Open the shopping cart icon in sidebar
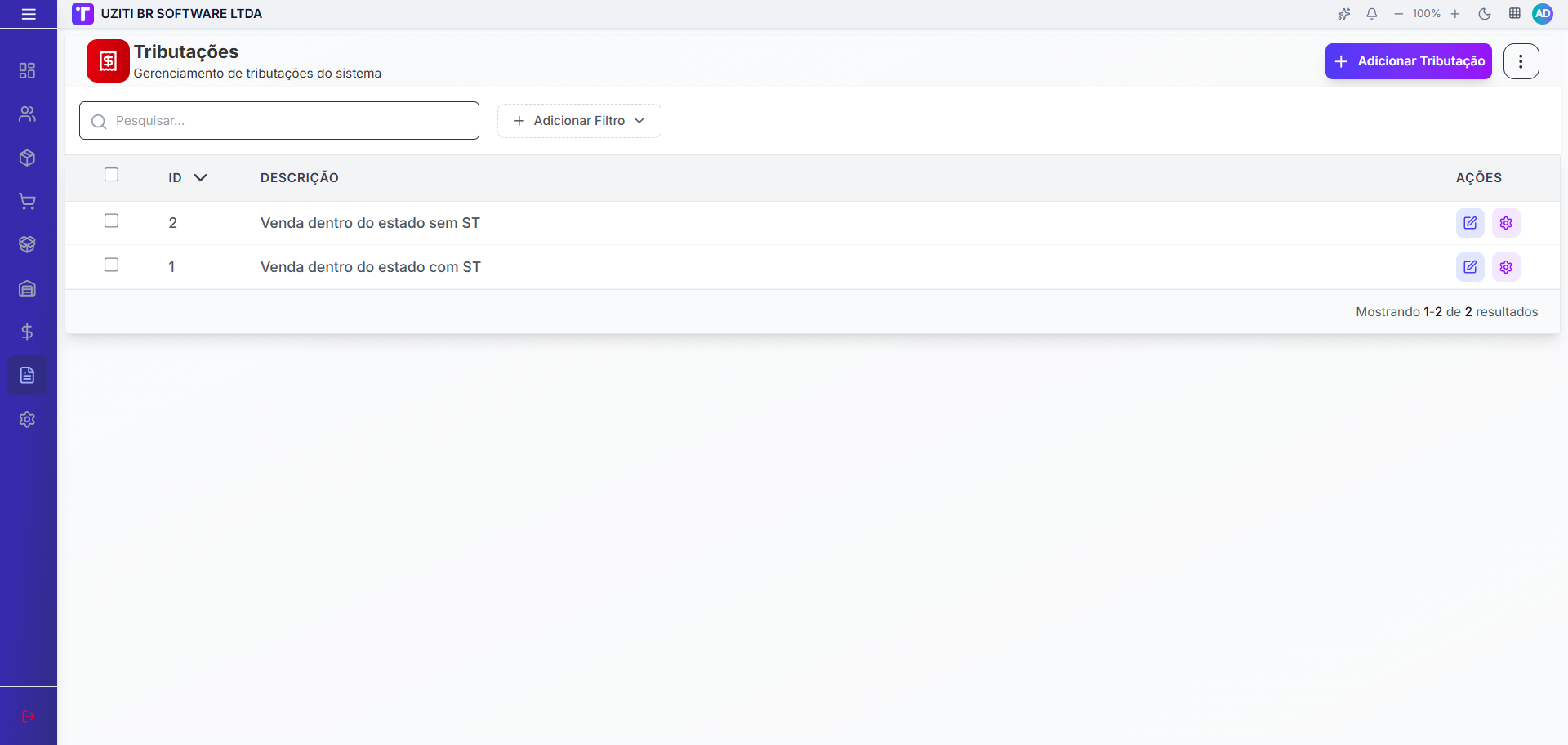The height and width of the screenshot is (745, 1568). [x=27, y=201]
